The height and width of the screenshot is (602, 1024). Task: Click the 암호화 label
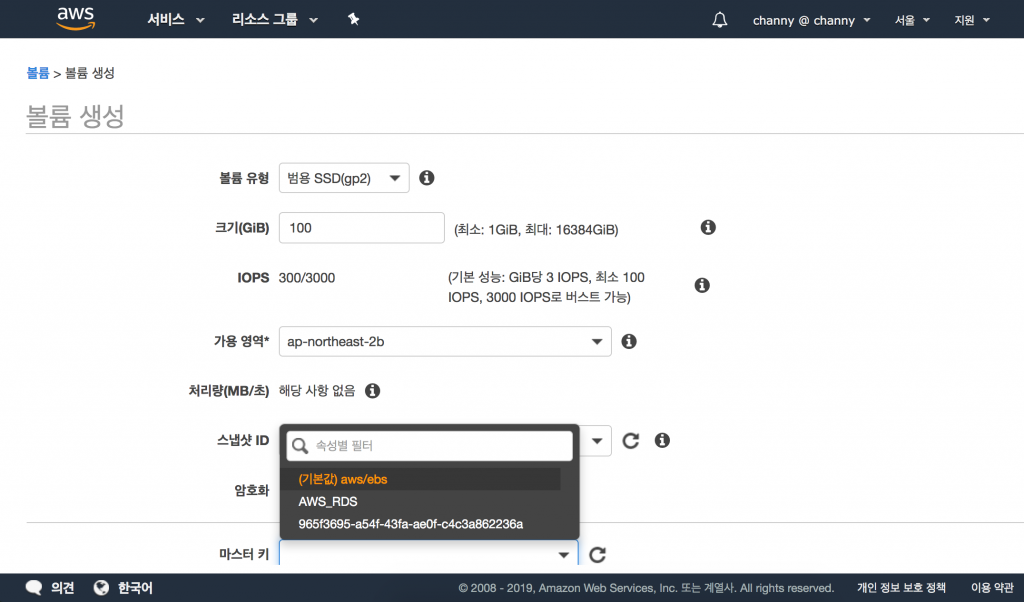(x=252, y=490)
